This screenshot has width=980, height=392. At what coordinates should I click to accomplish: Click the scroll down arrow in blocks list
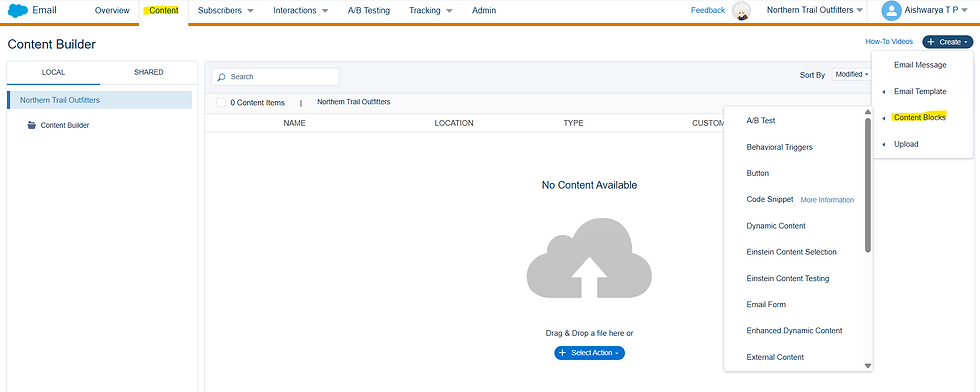pos(868,365)
